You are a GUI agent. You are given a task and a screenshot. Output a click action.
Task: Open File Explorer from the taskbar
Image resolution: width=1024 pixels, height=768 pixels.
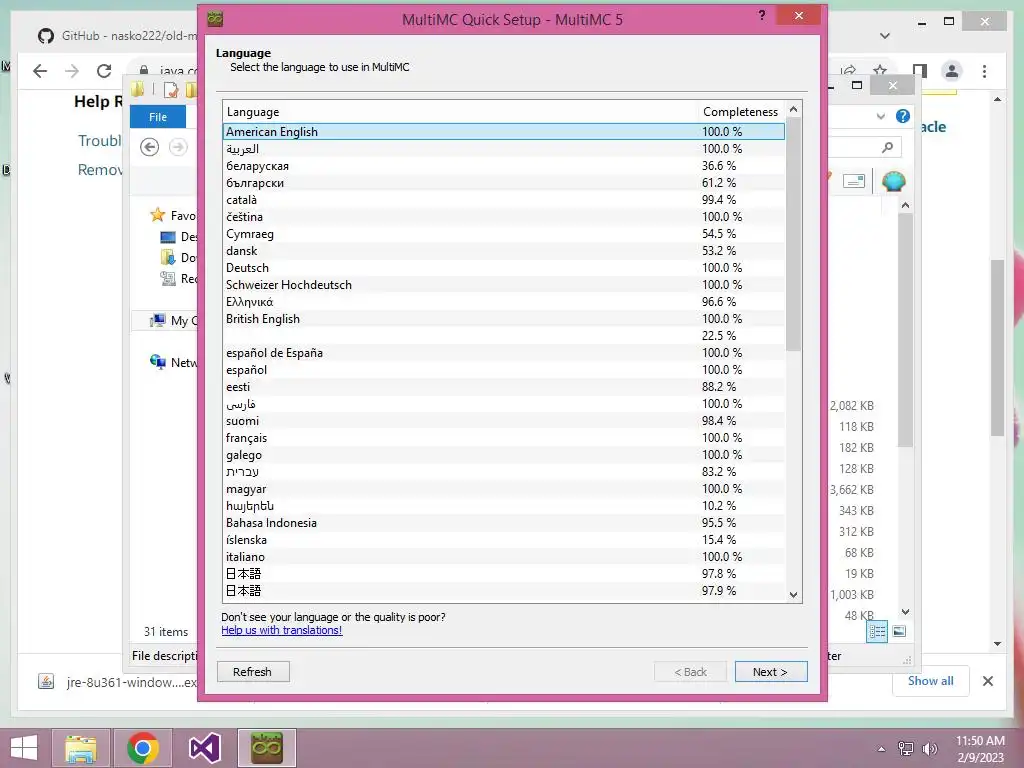pos(80,748)
